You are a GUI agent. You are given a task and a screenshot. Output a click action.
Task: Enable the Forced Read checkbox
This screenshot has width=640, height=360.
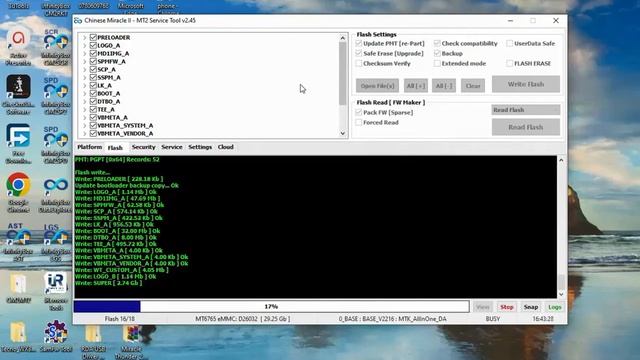tap(359, 122)
